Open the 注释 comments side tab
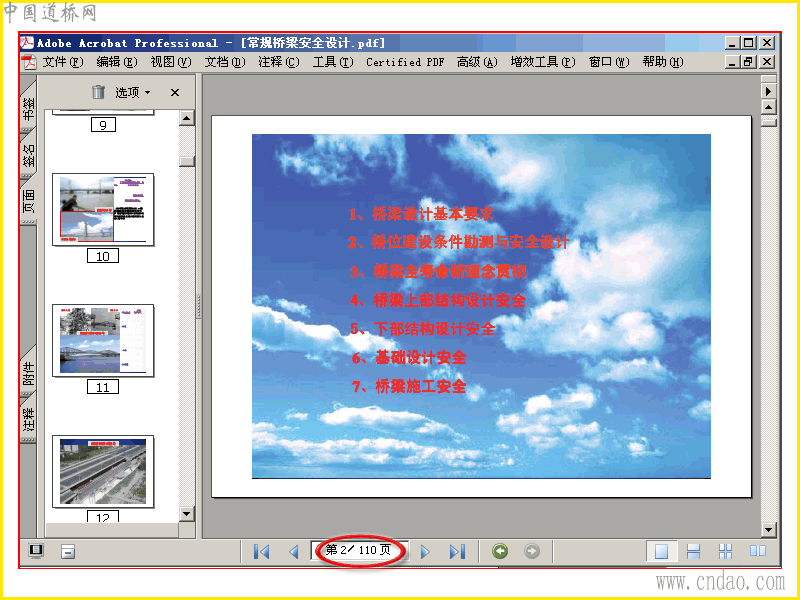This screenshot has height=600, width=800. [29, 418]
